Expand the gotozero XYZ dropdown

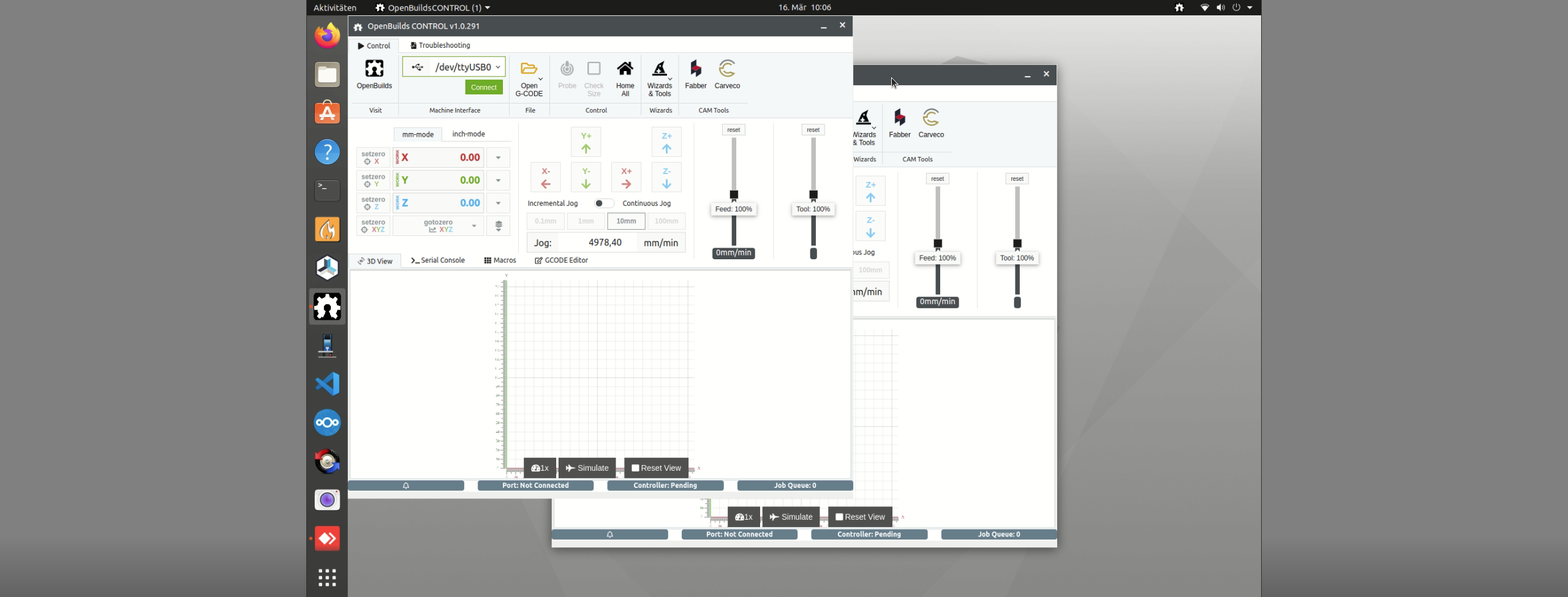point(474,226)
